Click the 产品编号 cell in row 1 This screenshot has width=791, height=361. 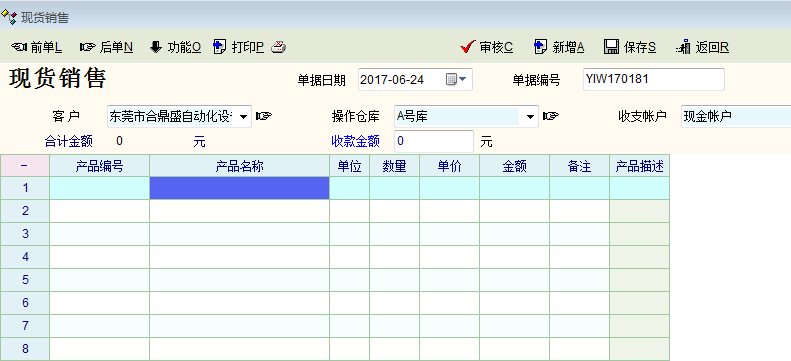coord(99,188)
